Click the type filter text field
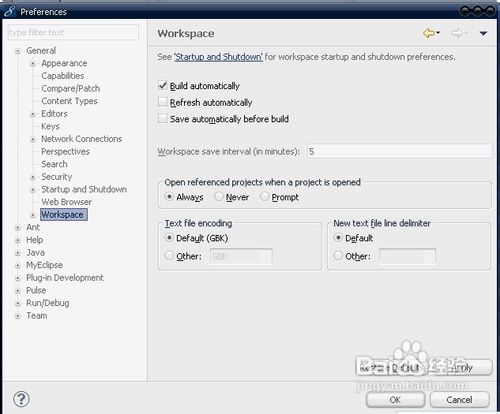Screen dimensions: 500x414 click(x=73, y=32)
